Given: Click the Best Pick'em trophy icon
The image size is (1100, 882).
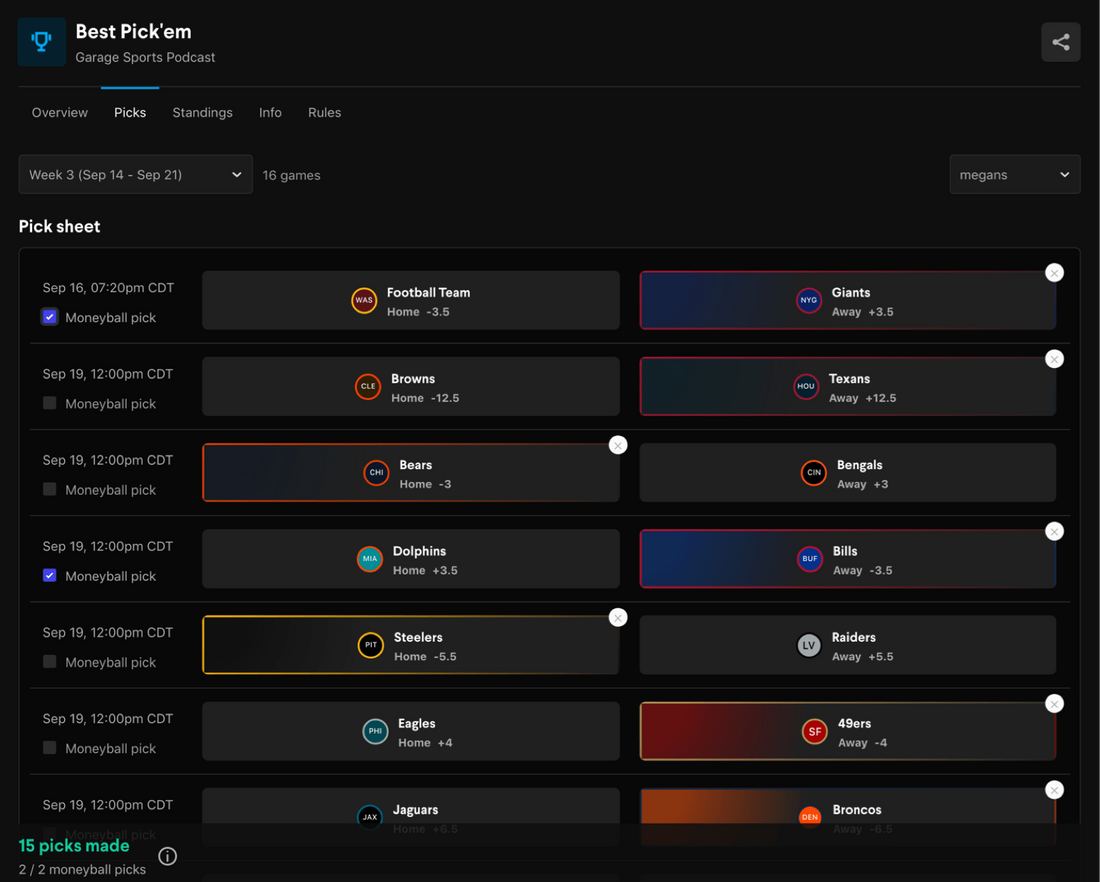Looking at the screenshot, I should (x=41, y=42).
